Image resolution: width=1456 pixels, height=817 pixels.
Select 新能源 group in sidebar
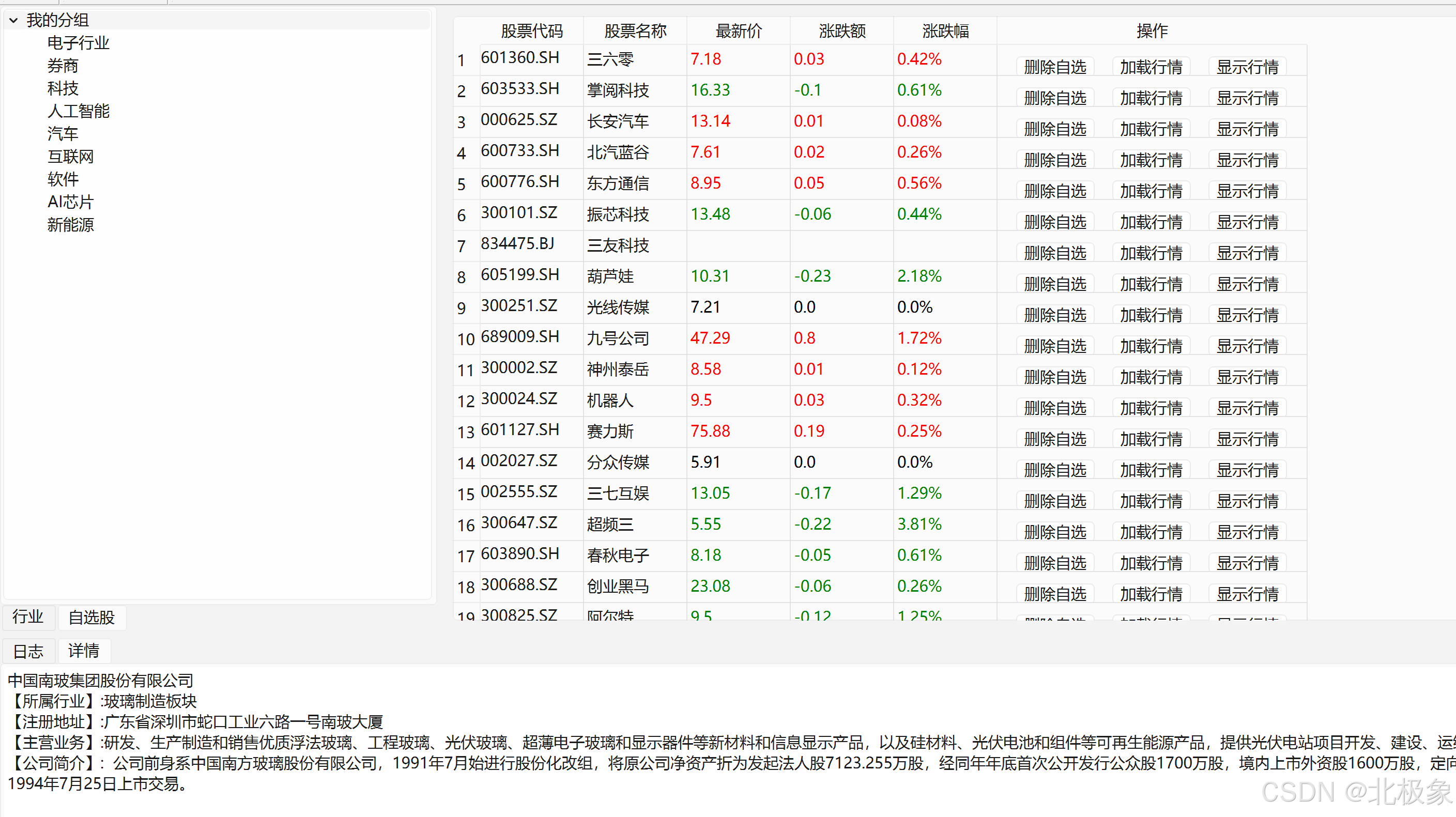click(x=70, y=225)
